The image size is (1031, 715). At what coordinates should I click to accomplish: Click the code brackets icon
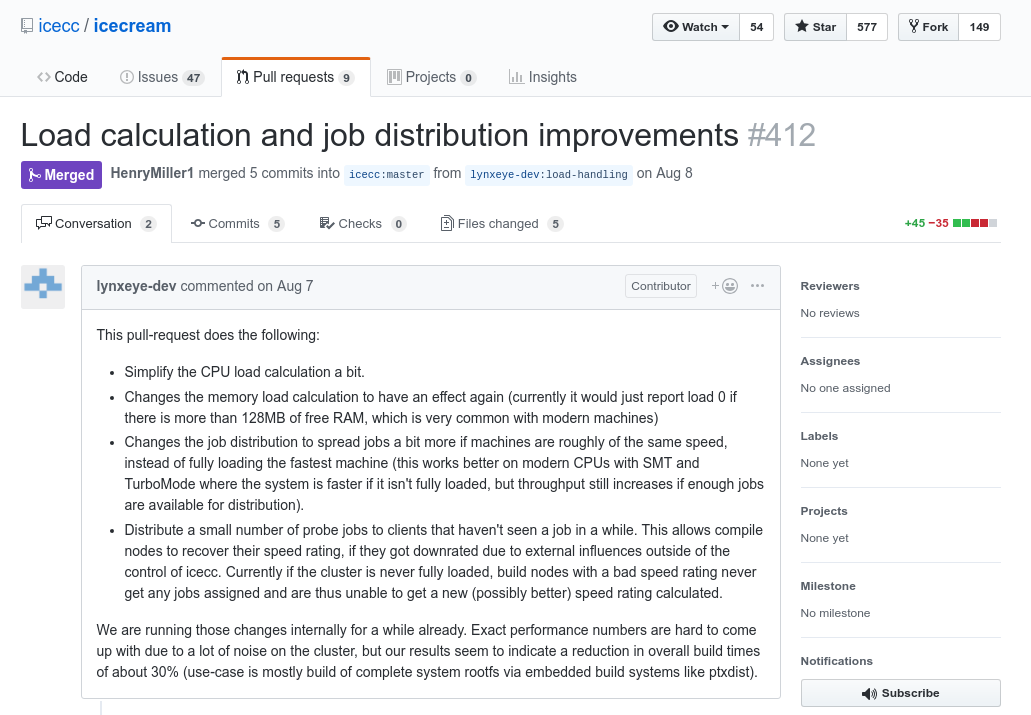click(x=43, y=77)
